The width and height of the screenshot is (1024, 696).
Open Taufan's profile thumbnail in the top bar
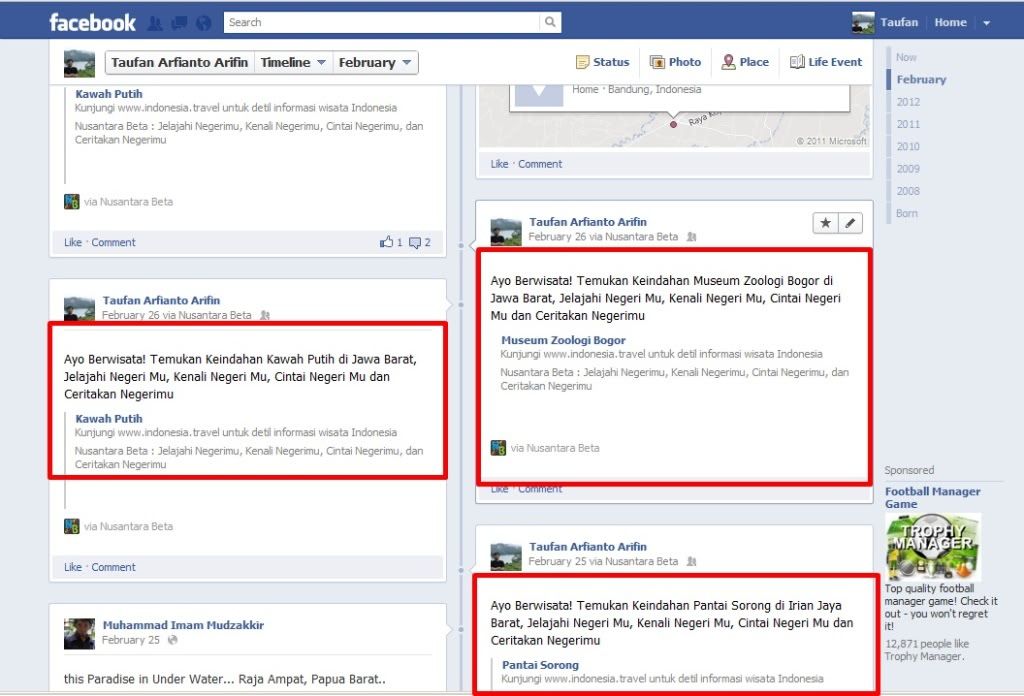863,23
